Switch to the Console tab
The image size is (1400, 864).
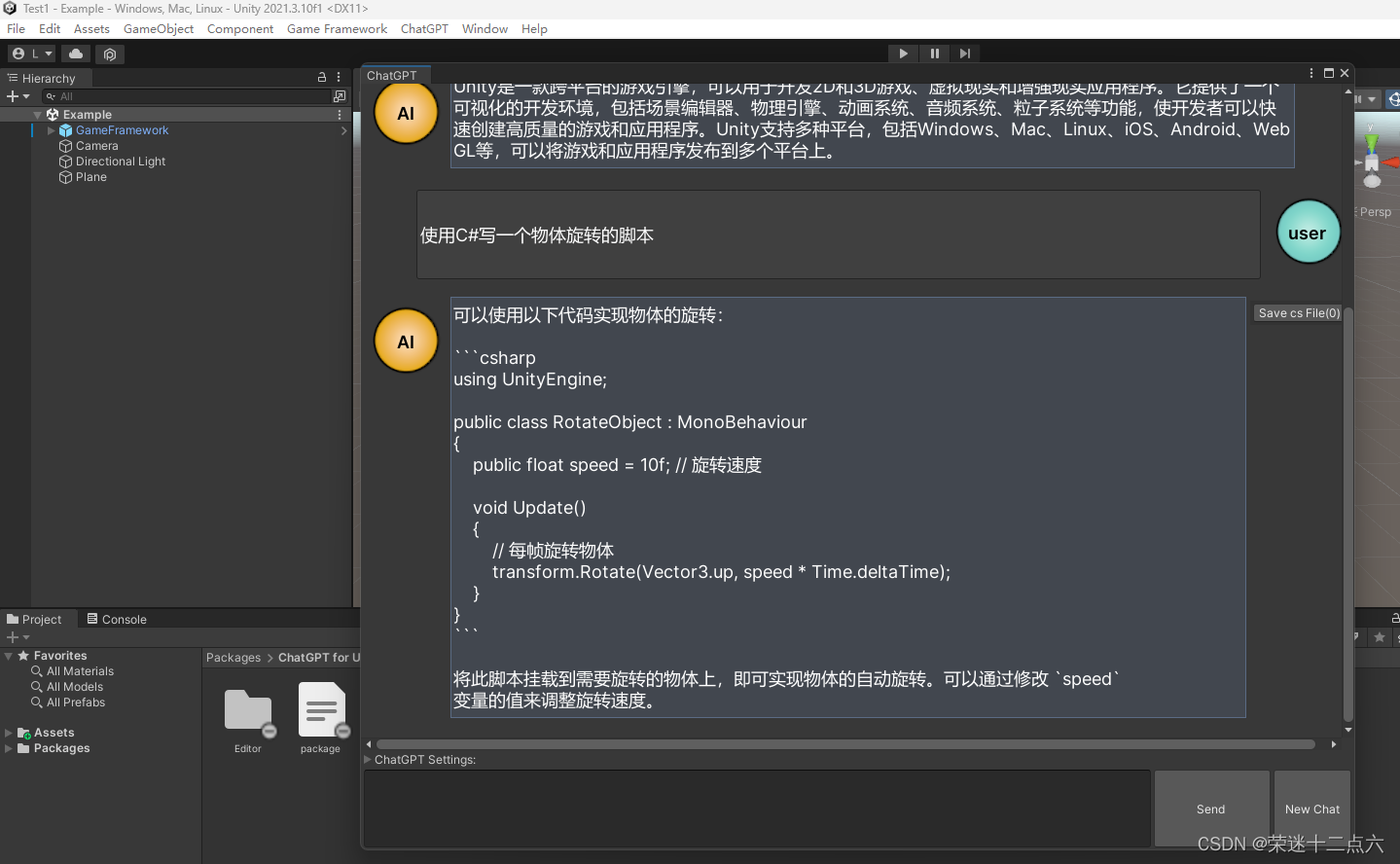pos(117,620)
